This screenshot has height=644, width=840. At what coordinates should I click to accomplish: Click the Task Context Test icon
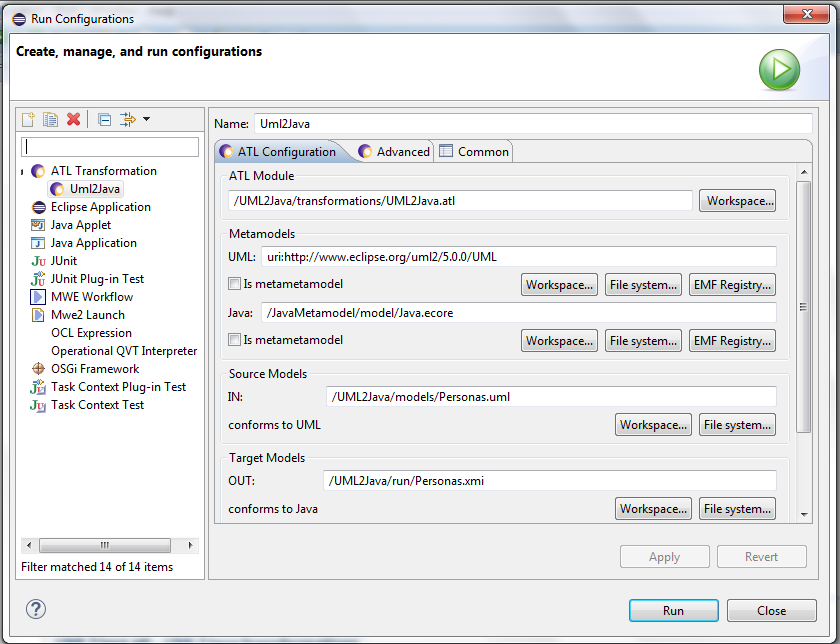pyautogui.click(x=38, y=405)
